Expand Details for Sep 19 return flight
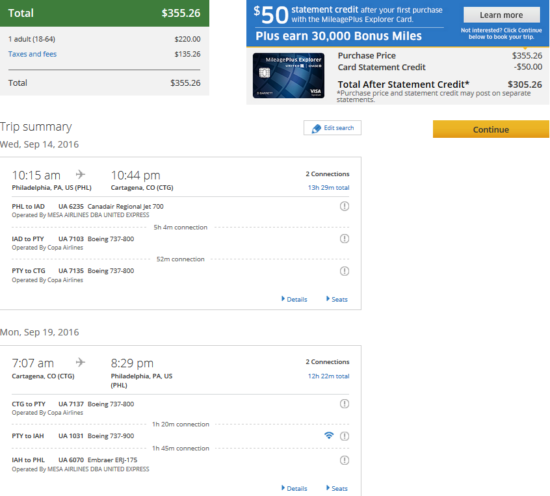Image resolution: width=550 pixels, height=496 pixels. [x=294, y=488]
